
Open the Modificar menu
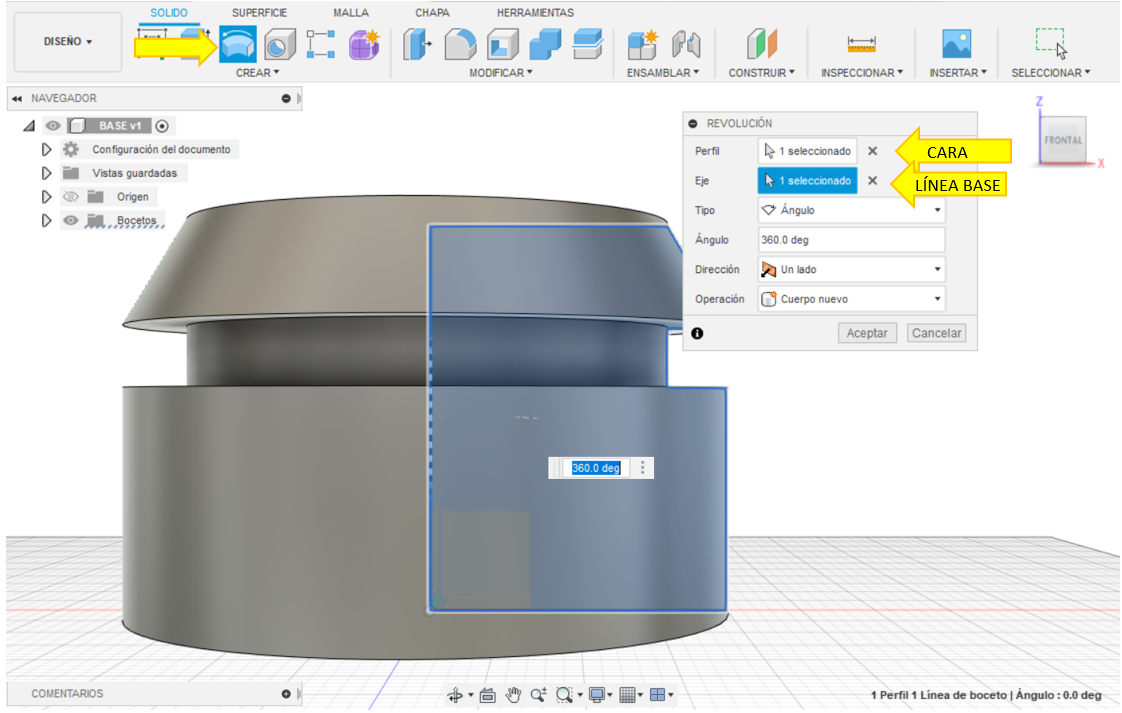pyautogui.click(x=501, y=73)
